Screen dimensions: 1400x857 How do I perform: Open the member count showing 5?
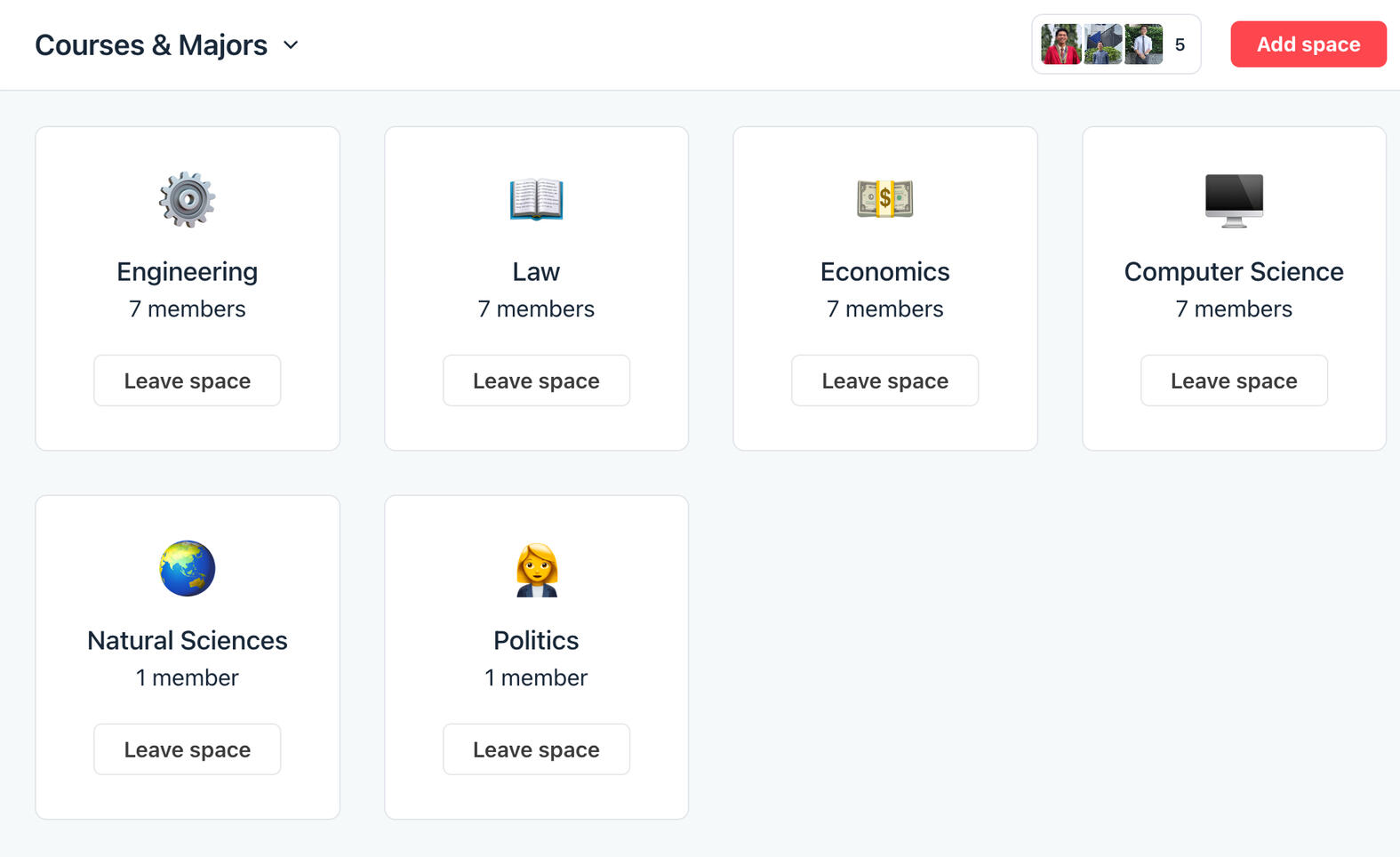click(x=1180, y=44)
